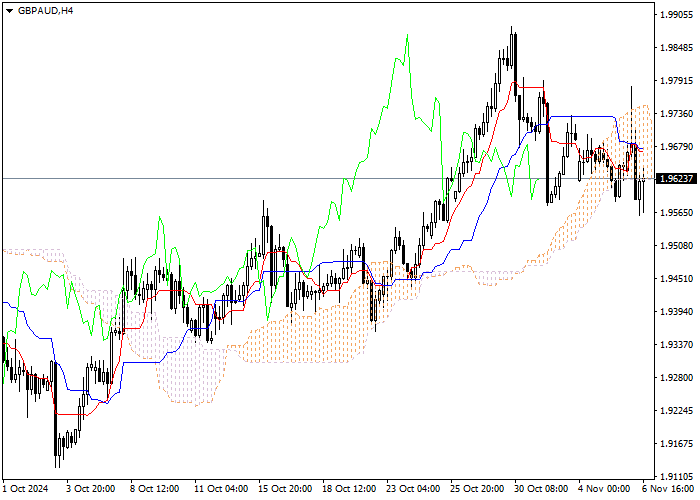Viewport: 700px width, 500px height.
Task: Select price scale value 1.94510
Action: point(677,279)
